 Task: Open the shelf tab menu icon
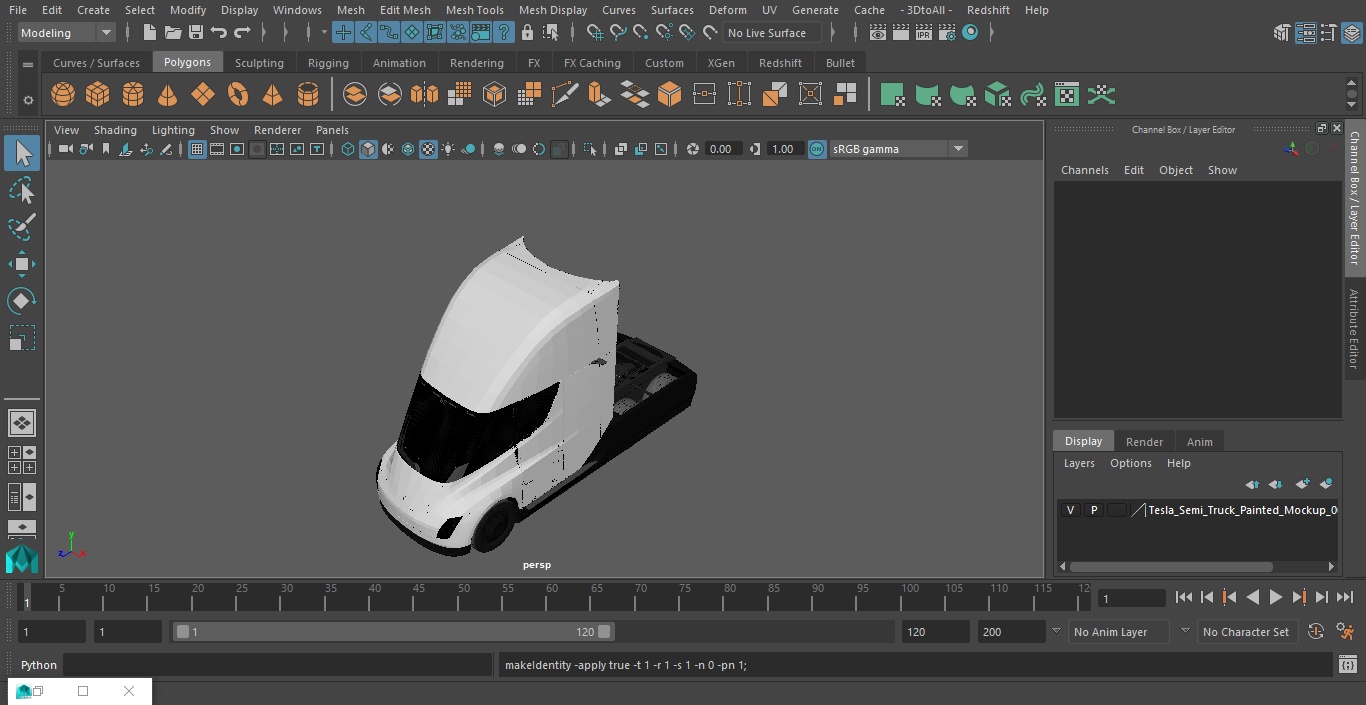click(x=28, y=64)
